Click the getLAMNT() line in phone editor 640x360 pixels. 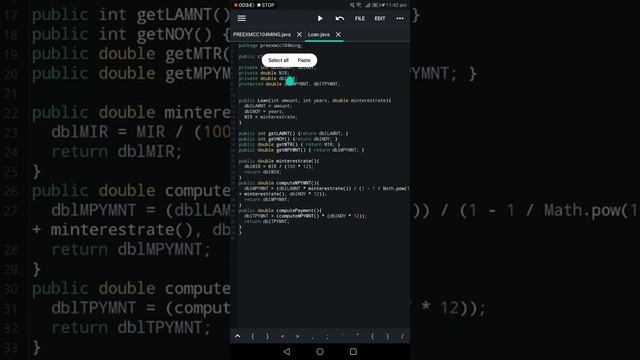(293, 133)
